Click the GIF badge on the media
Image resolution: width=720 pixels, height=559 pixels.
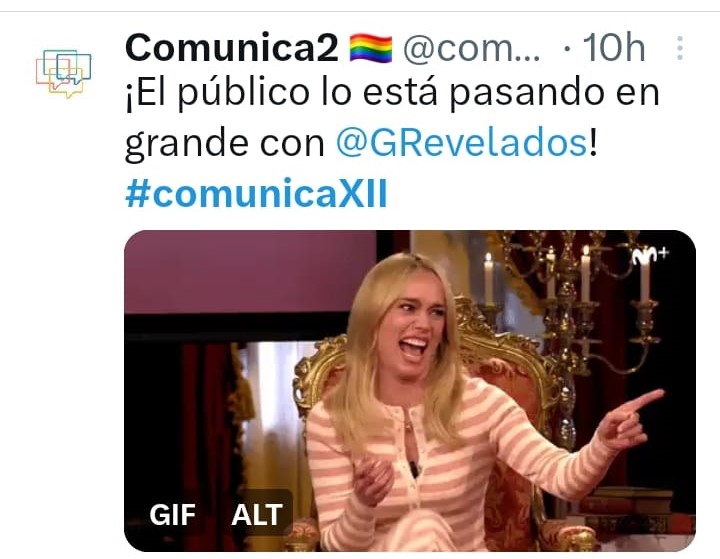pos(173,514)
